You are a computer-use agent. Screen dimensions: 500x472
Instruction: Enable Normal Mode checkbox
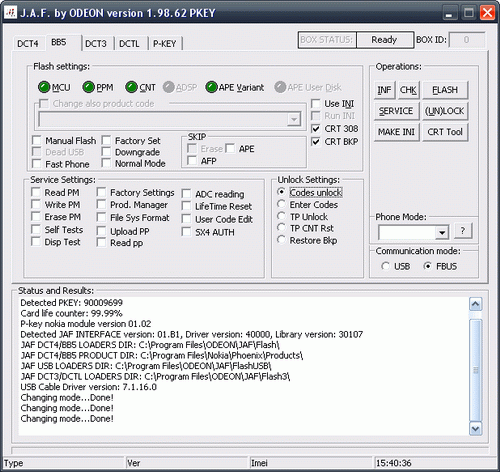[106, 163]
